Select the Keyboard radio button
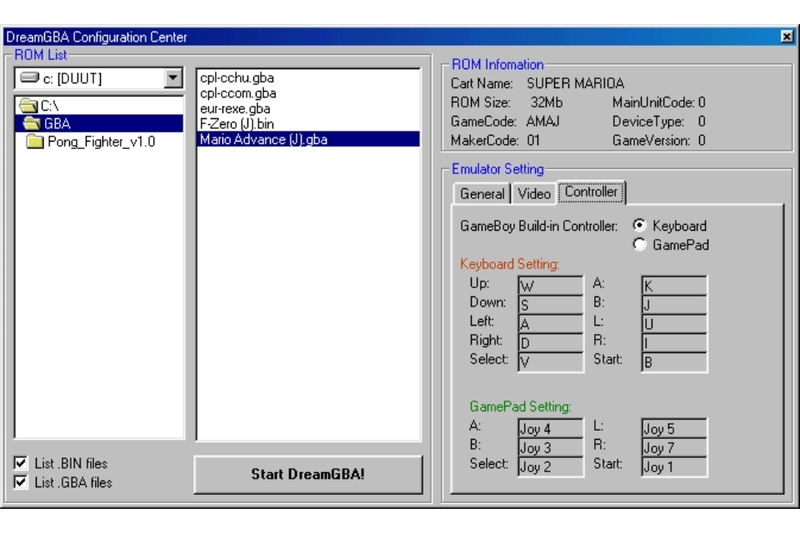The width and height of the screenshot is (800, 533). point(639,225)
